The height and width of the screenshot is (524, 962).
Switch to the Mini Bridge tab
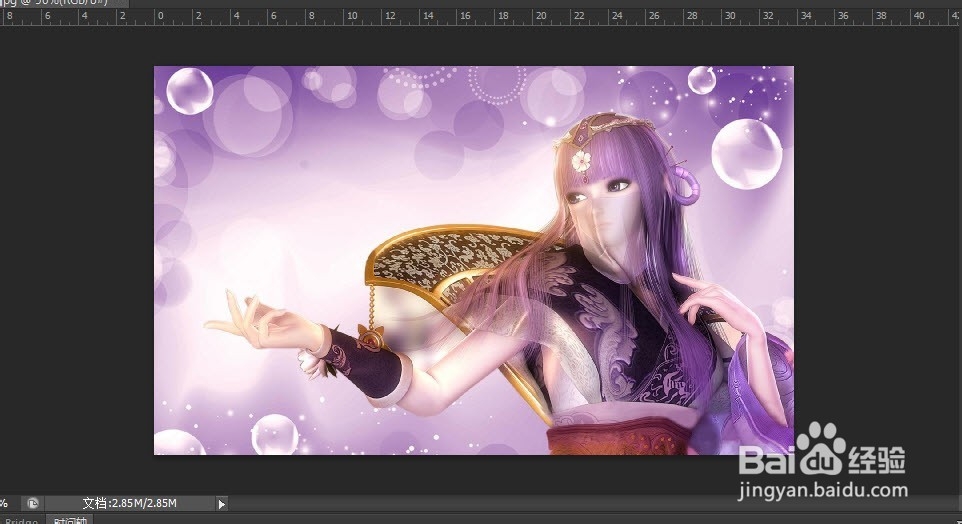[21, 520]
